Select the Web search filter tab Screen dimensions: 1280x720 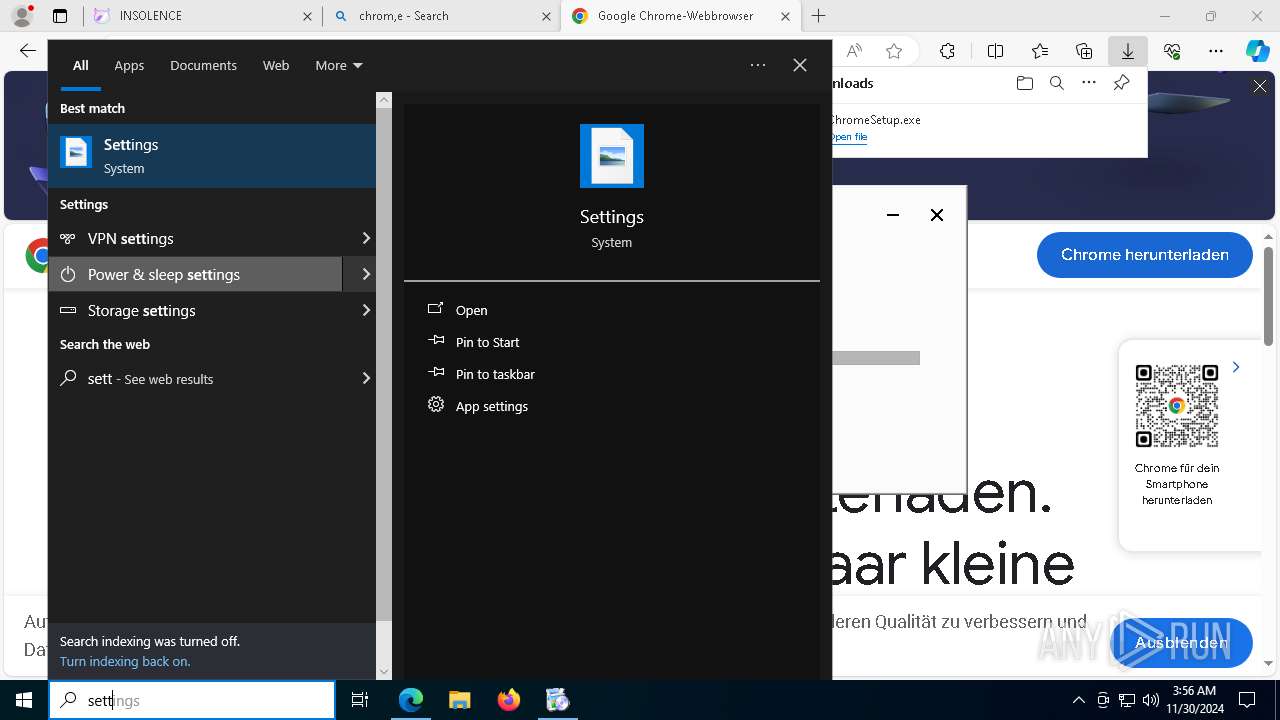276,65
